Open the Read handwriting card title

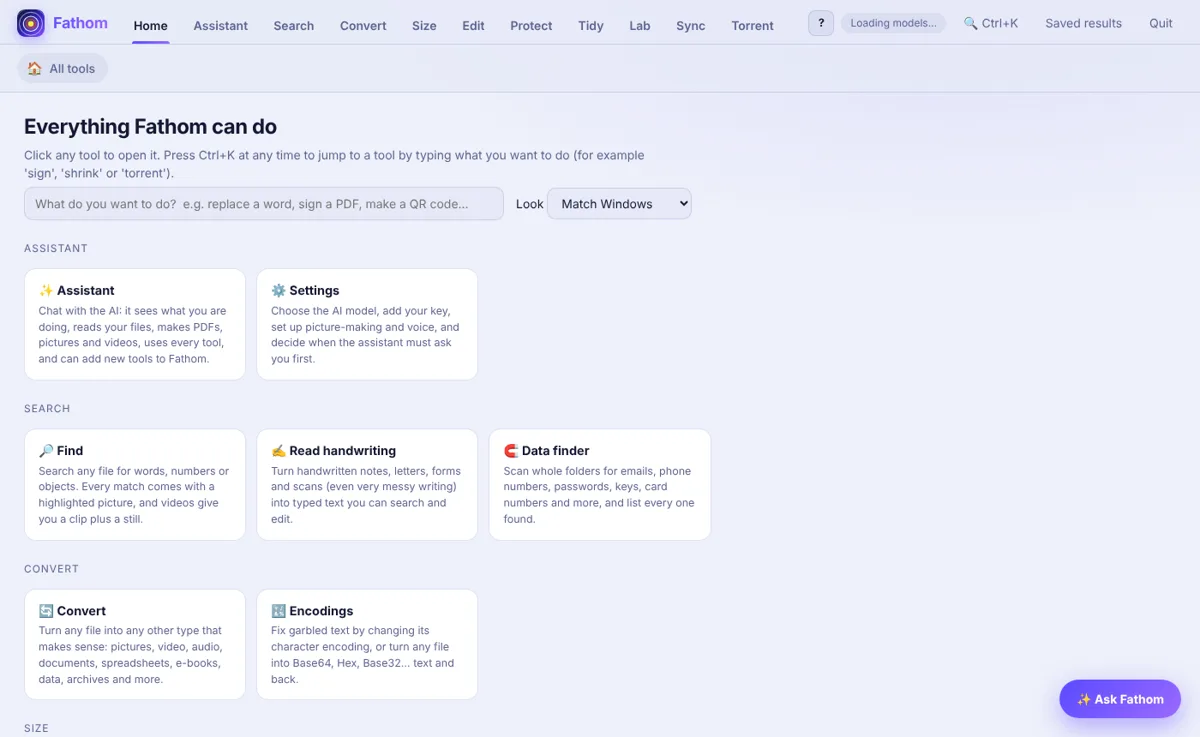(x=342, y=451)
